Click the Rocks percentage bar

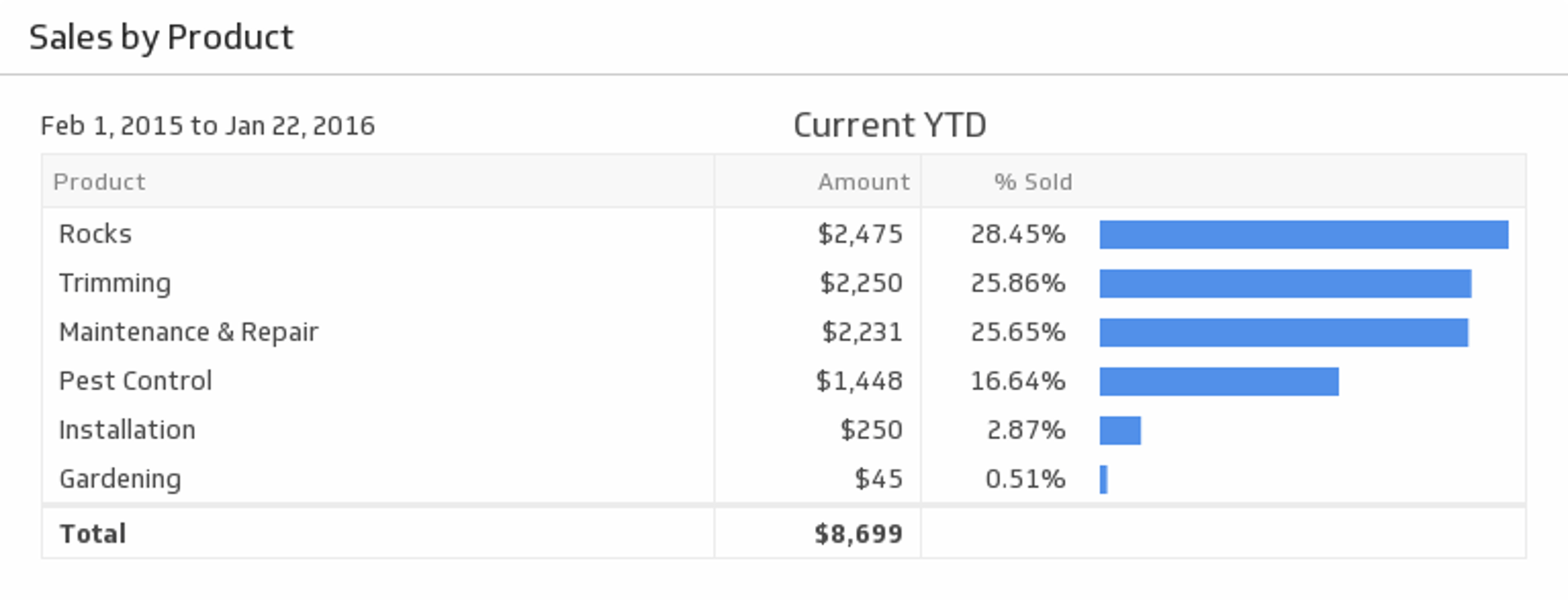1303,234
